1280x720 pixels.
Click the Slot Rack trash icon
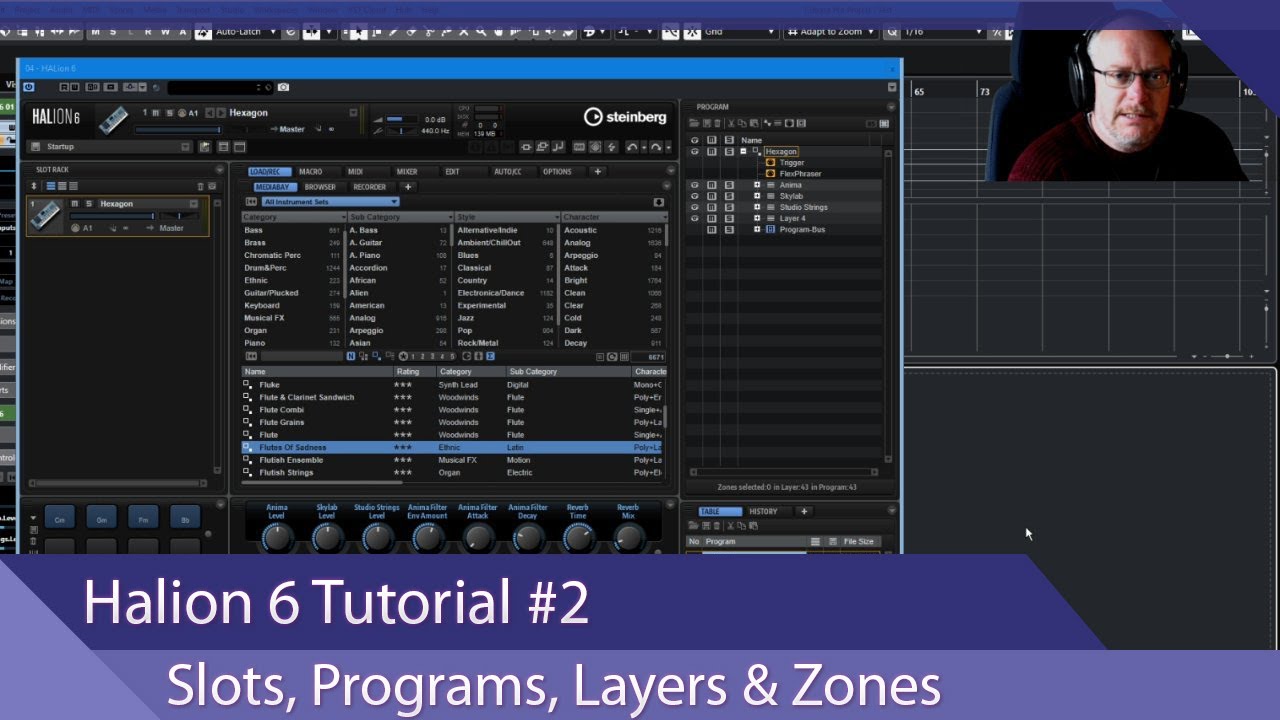coord(200,186)
